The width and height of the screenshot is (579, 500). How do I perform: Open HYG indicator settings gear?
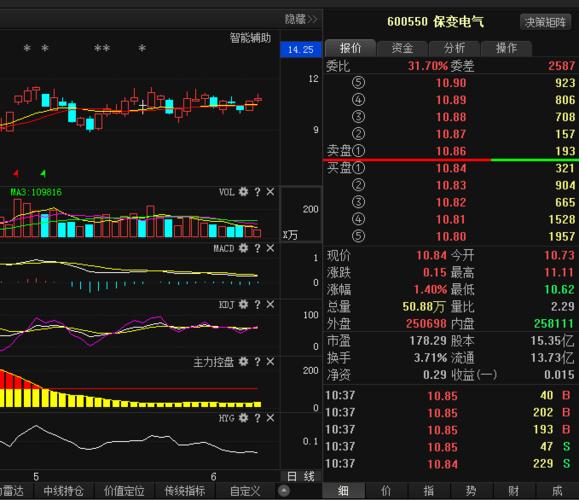click(x=243, y=418)
